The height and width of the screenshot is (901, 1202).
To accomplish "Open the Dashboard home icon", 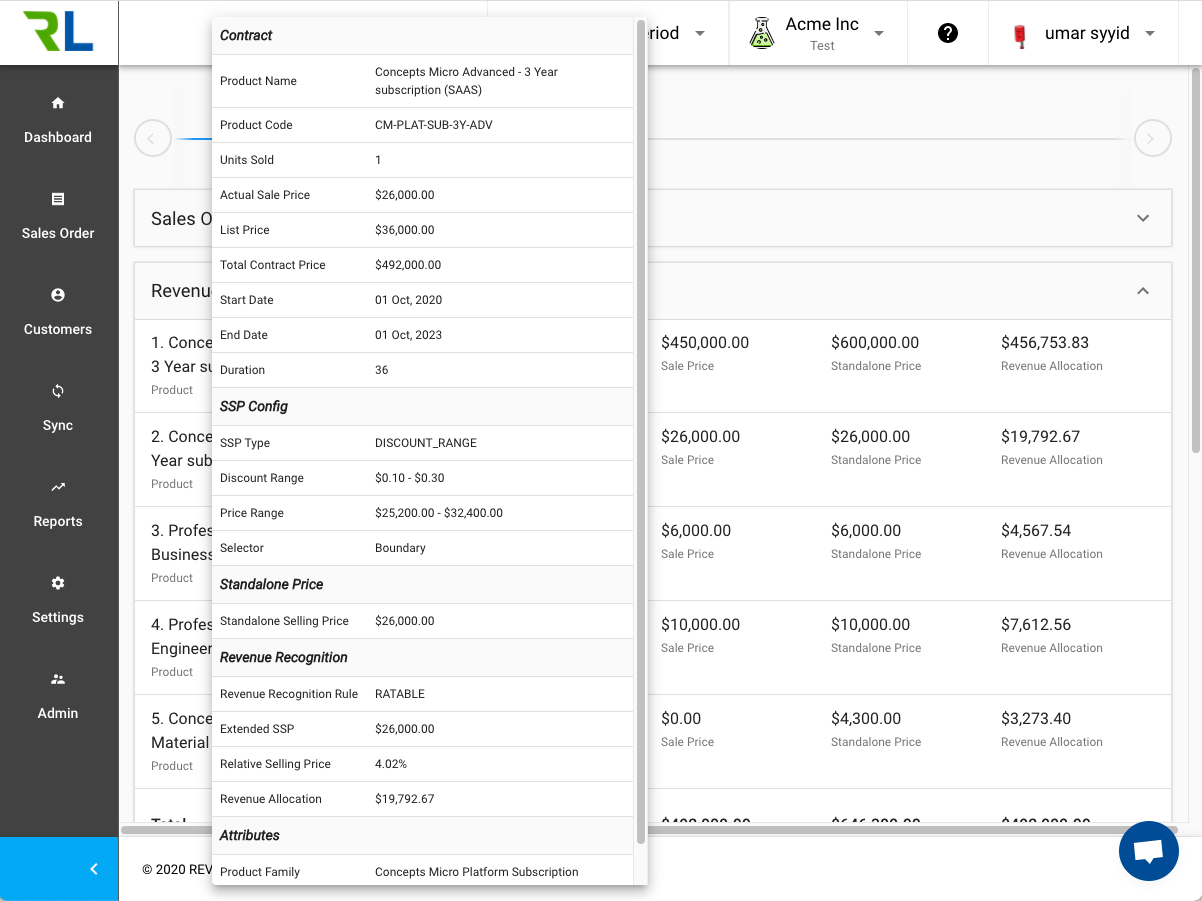I will pos(58,103).
